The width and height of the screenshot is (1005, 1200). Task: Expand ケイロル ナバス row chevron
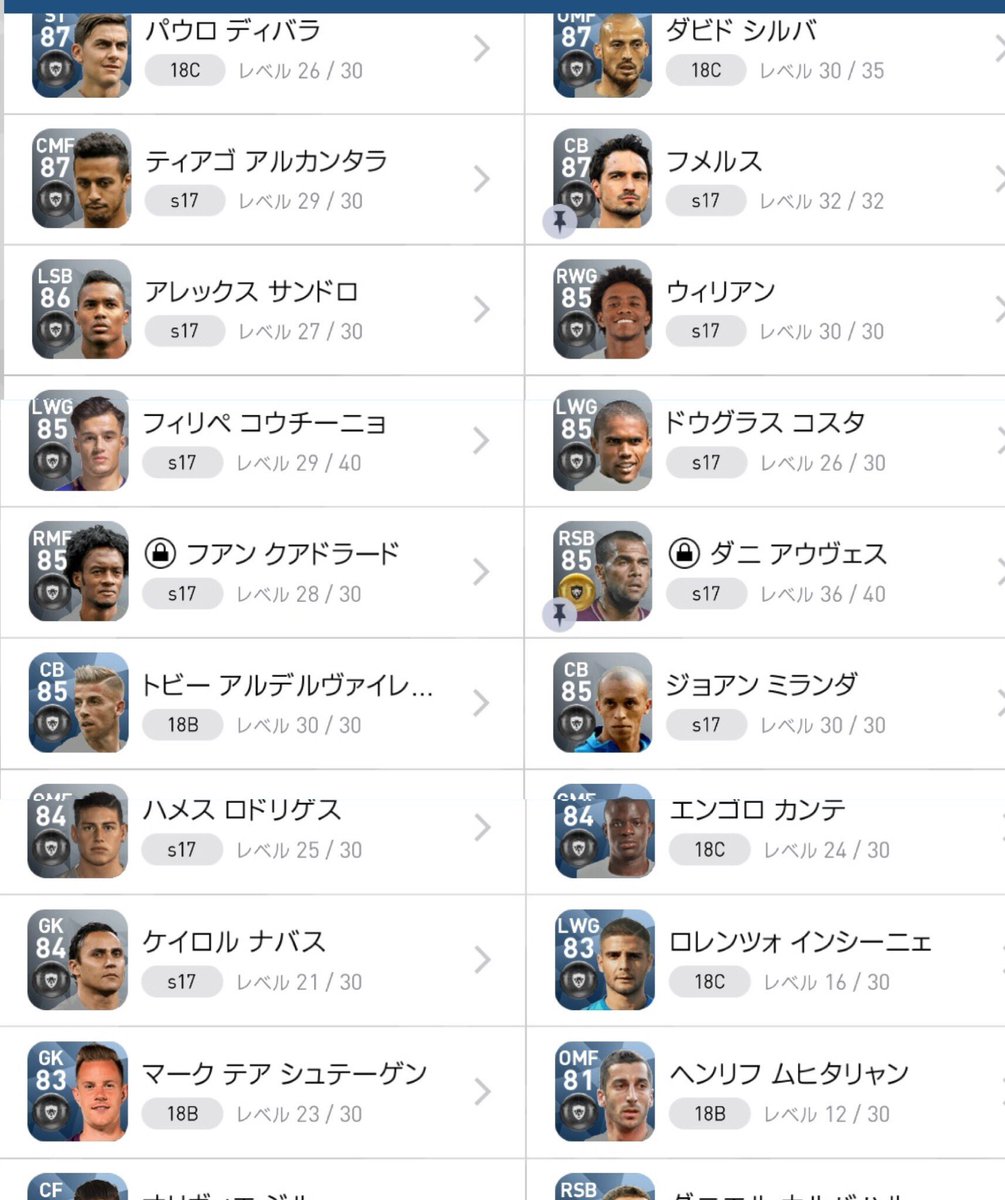click(x=482, y=960)
